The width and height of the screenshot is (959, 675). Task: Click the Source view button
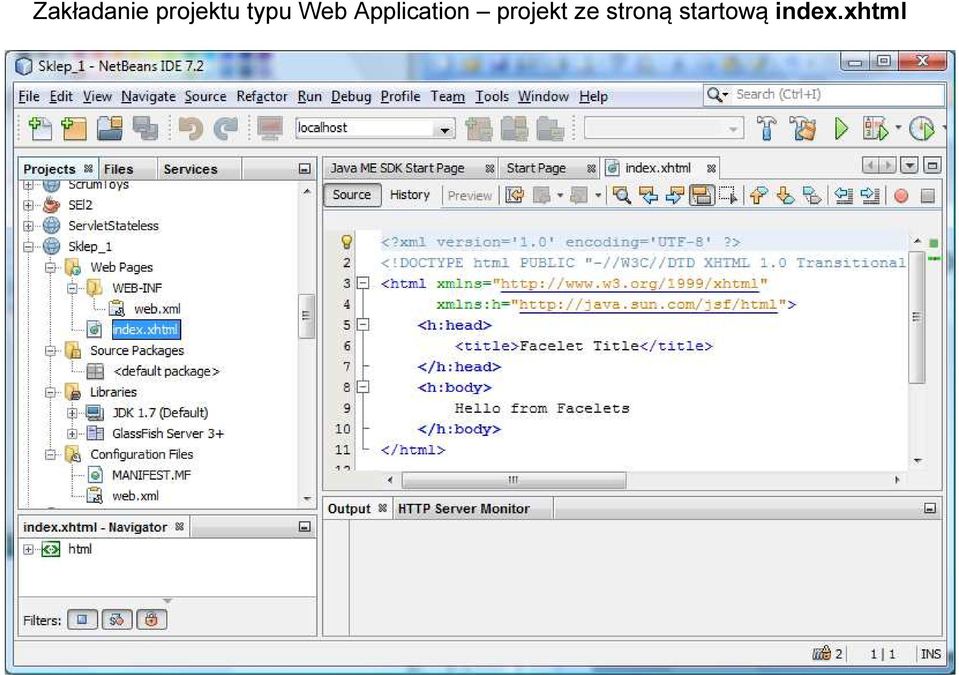pyautogui.click(x=352, y=195)
